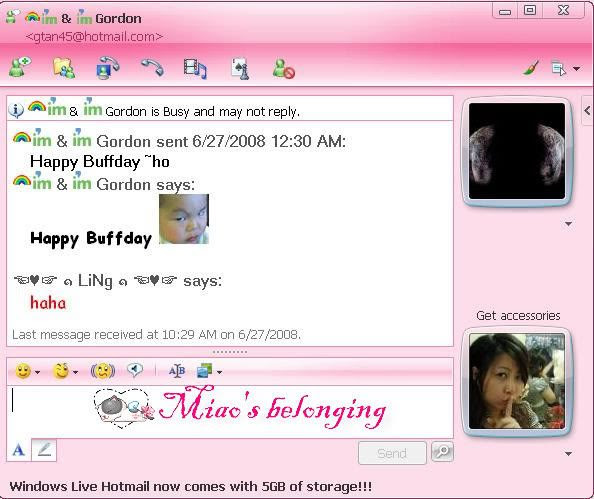This screenshot has width=594, height=499.
Task: Call contact with the phone icon
Action: [152, 68]
